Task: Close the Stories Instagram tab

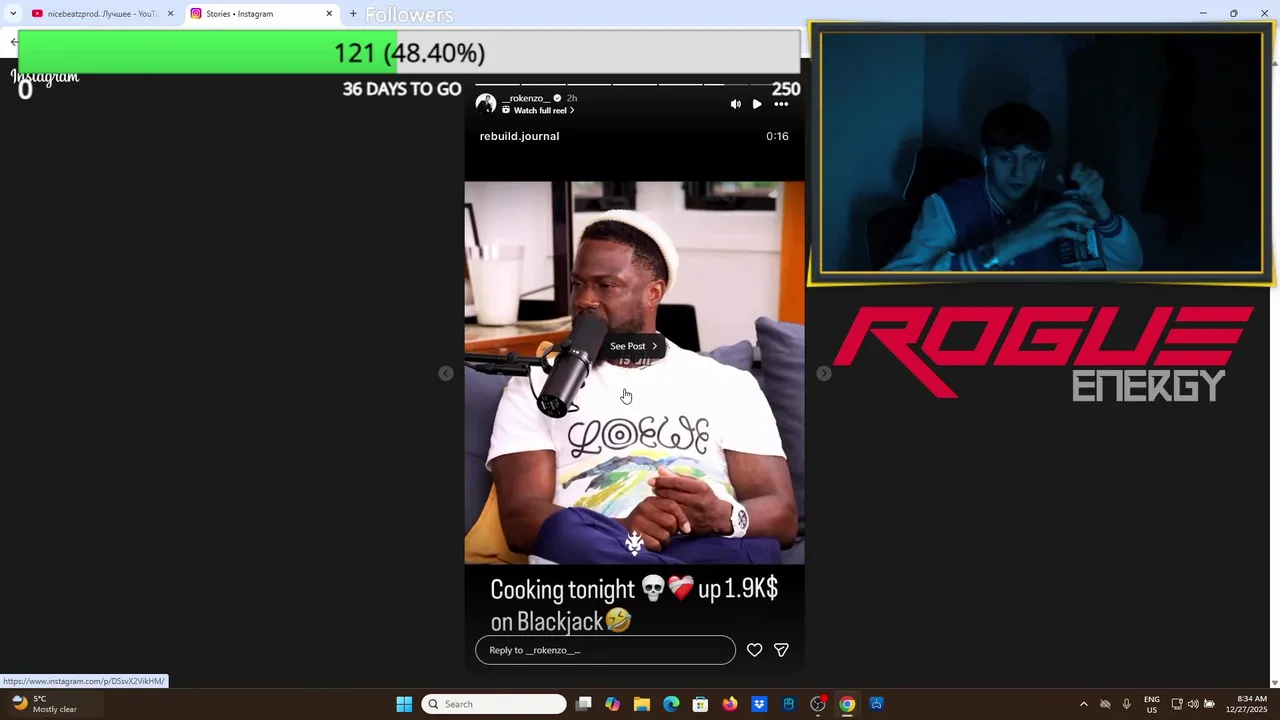Action: click(329, 14)
